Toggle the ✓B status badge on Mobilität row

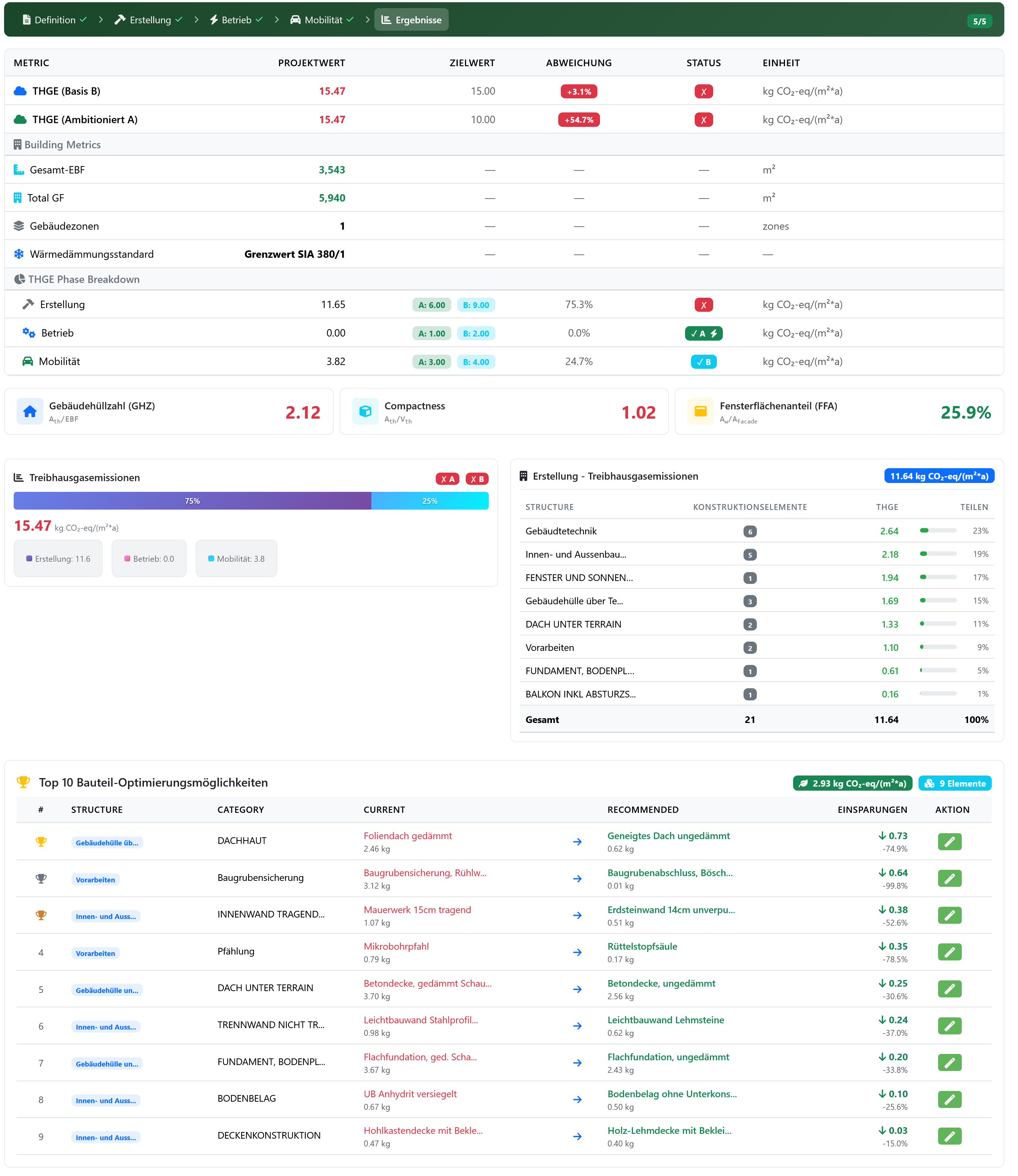tap(704, 361)
